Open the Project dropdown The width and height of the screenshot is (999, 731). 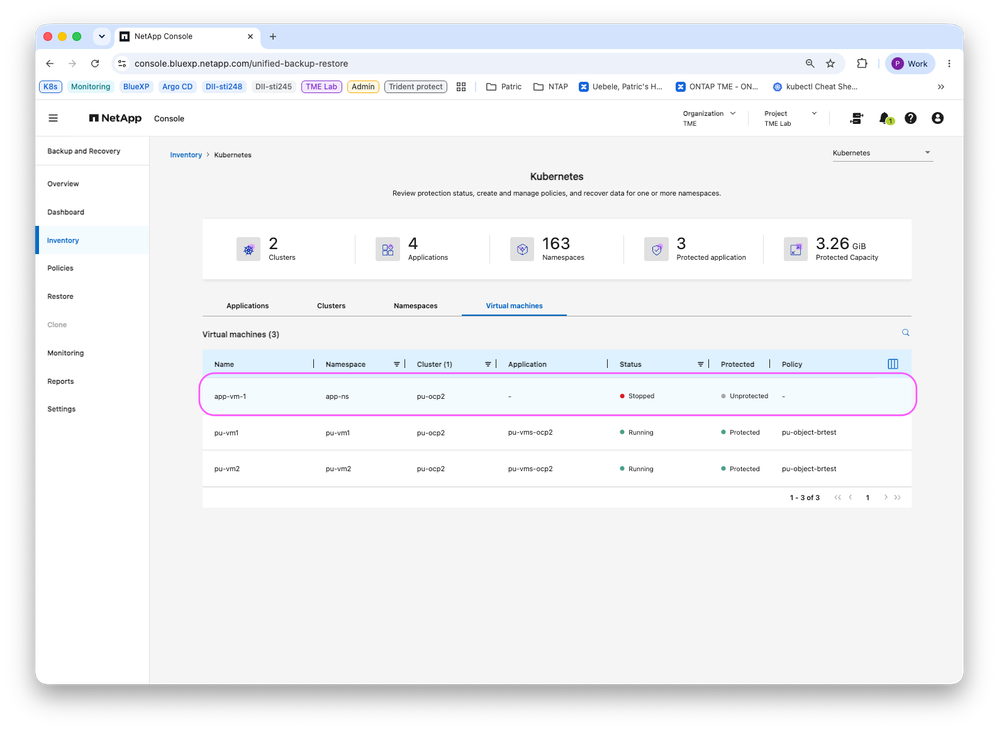tap(790, 118)
